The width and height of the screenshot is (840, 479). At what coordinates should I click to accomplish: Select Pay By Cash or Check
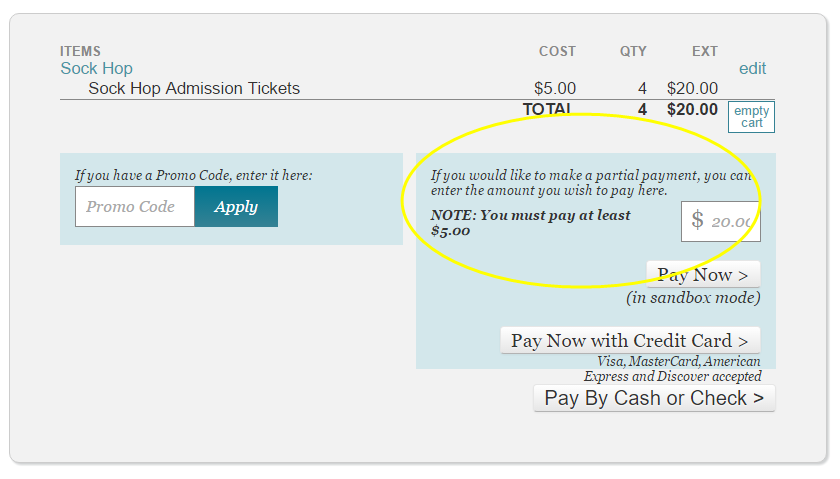[x=654, y=398]
